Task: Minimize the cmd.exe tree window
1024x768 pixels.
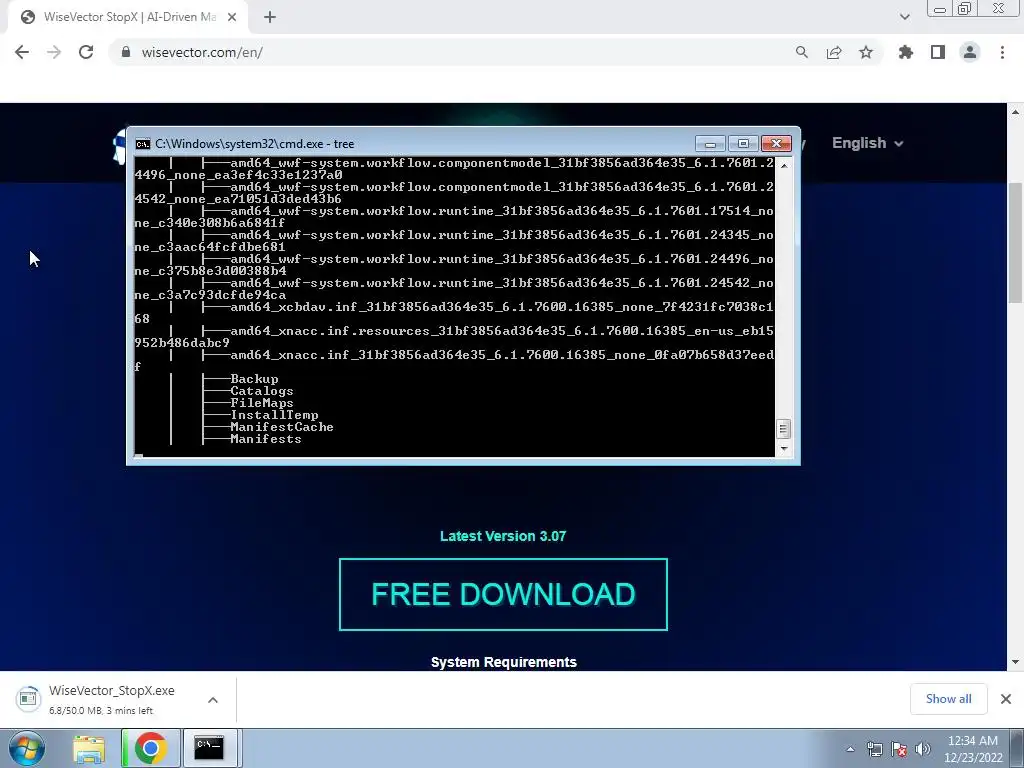Action: [x=711, y=144]
